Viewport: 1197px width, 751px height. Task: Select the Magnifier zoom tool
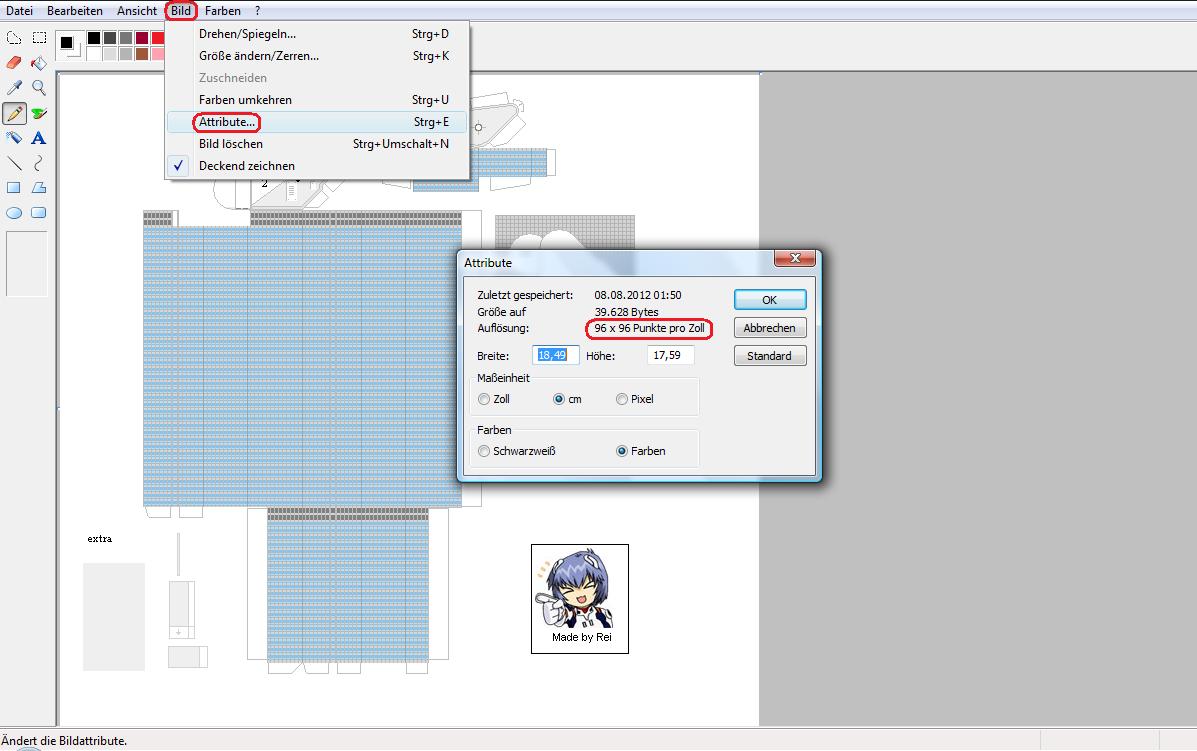pos(39,88)
